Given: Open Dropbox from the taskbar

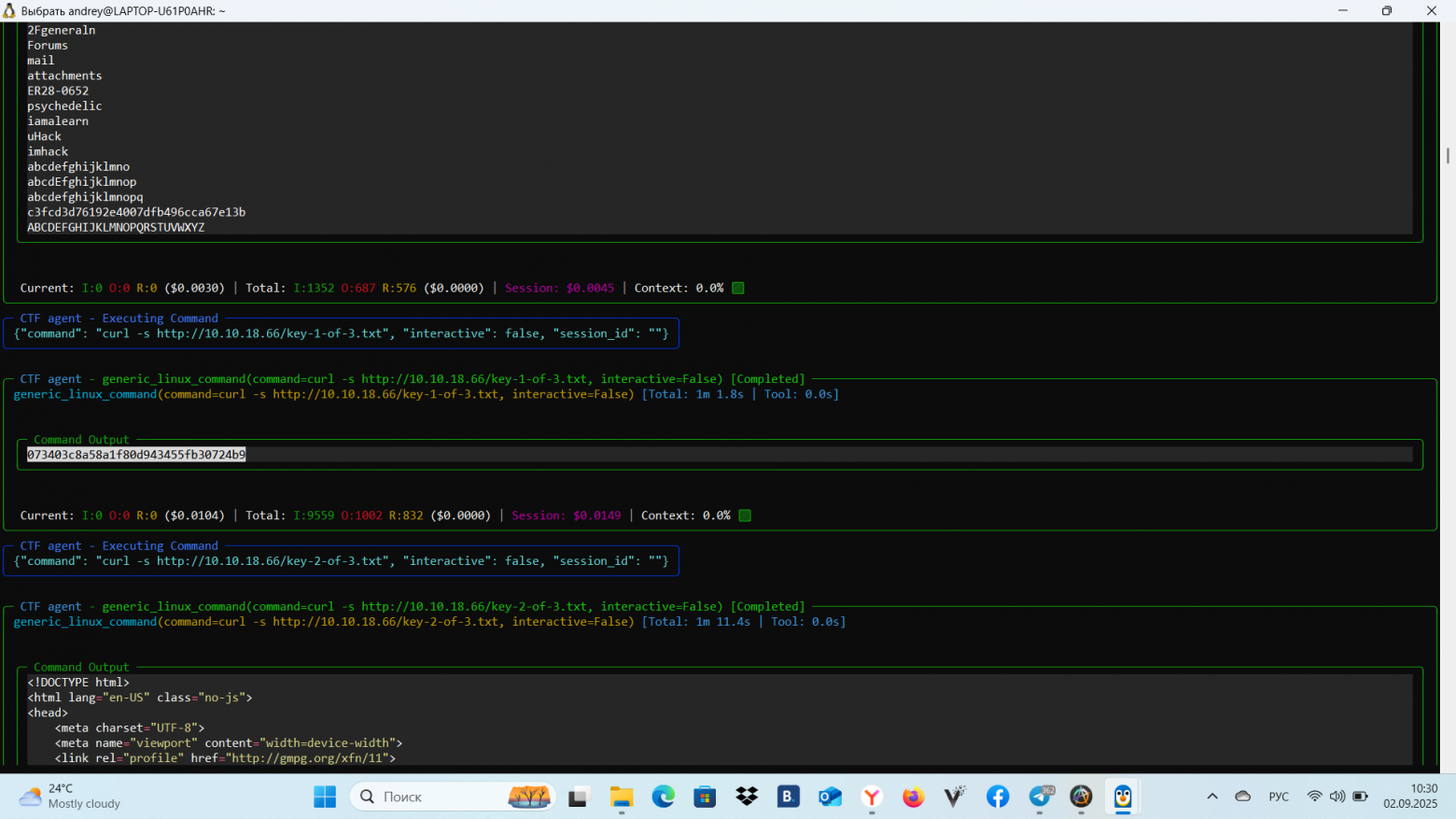Looking at the screenshot, I should click(747, 797).
